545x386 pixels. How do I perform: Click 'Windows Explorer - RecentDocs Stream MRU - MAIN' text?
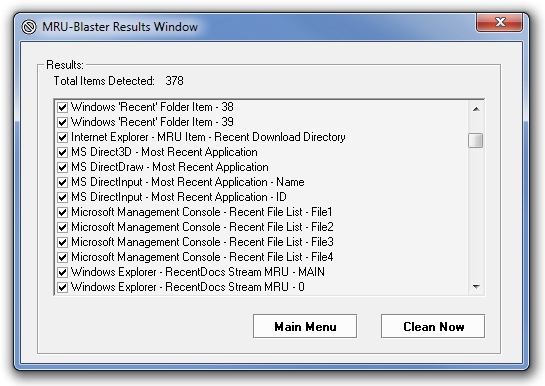pos(198,272)
